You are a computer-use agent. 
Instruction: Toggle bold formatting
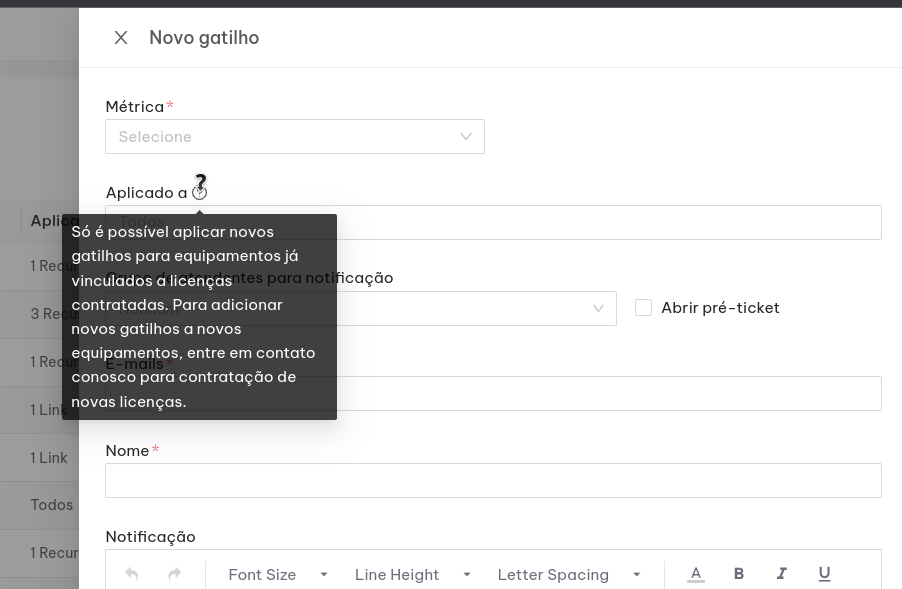[739, 574]
